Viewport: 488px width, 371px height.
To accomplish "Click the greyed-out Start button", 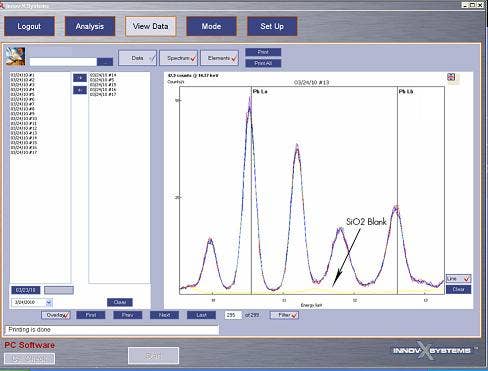I will click(x=153, y=356).
